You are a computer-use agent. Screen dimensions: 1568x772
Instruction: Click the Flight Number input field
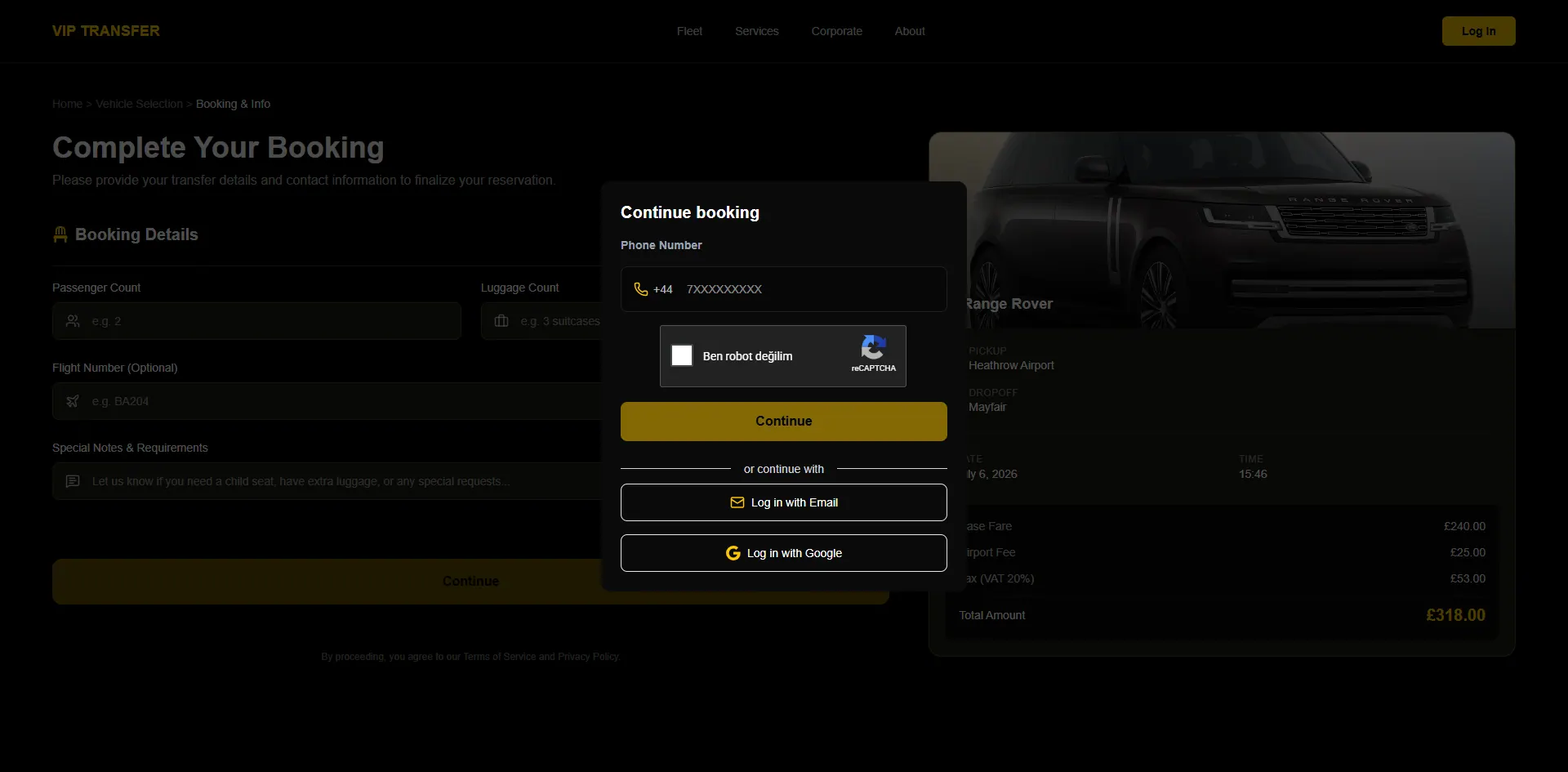click(x=327, y=401)
